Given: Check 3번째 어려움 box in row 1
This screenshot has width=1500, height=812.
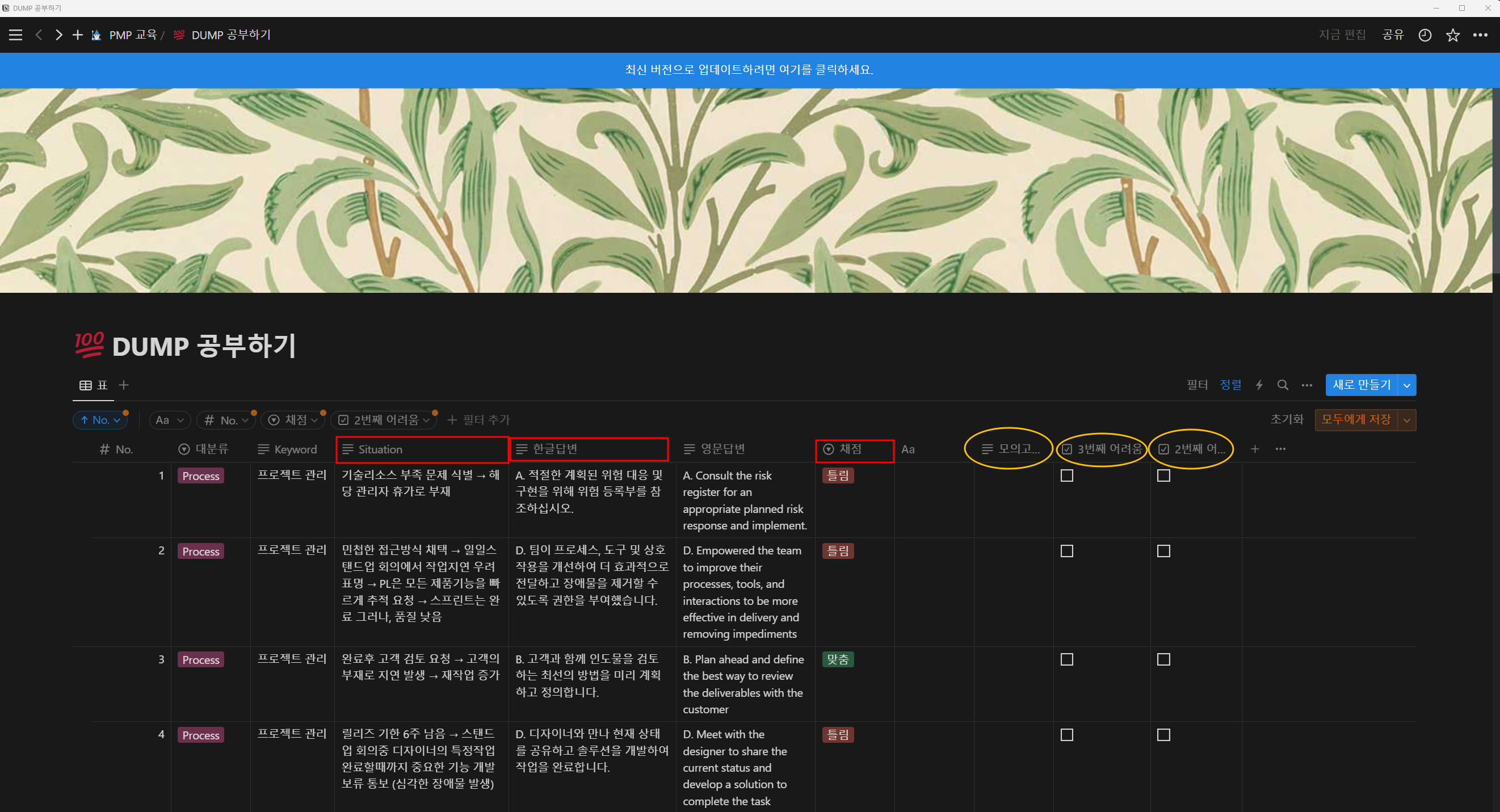Looking at the screenshot, I should [x=1067, y=476].
